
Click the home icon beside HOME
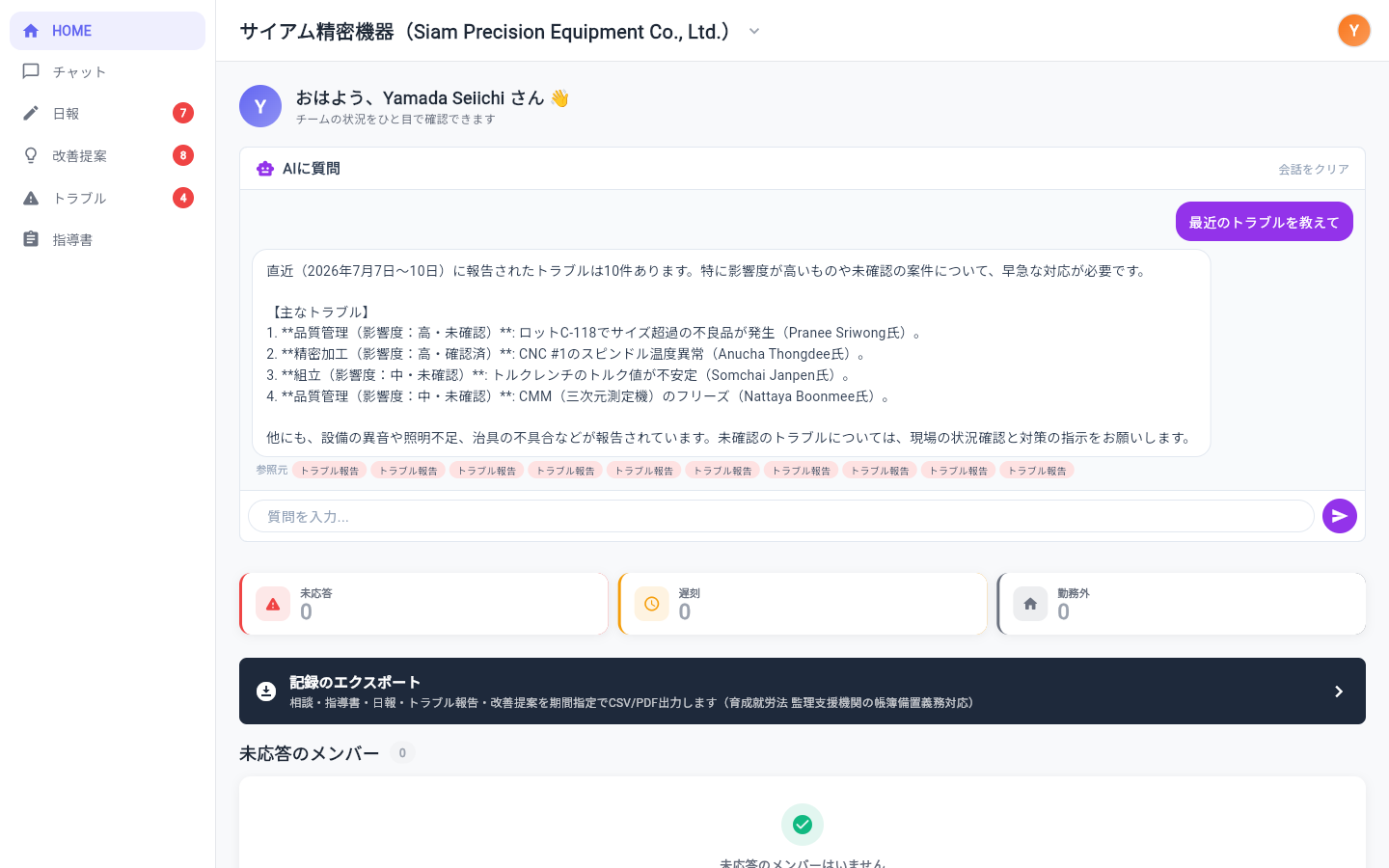[x=31, y=31]
